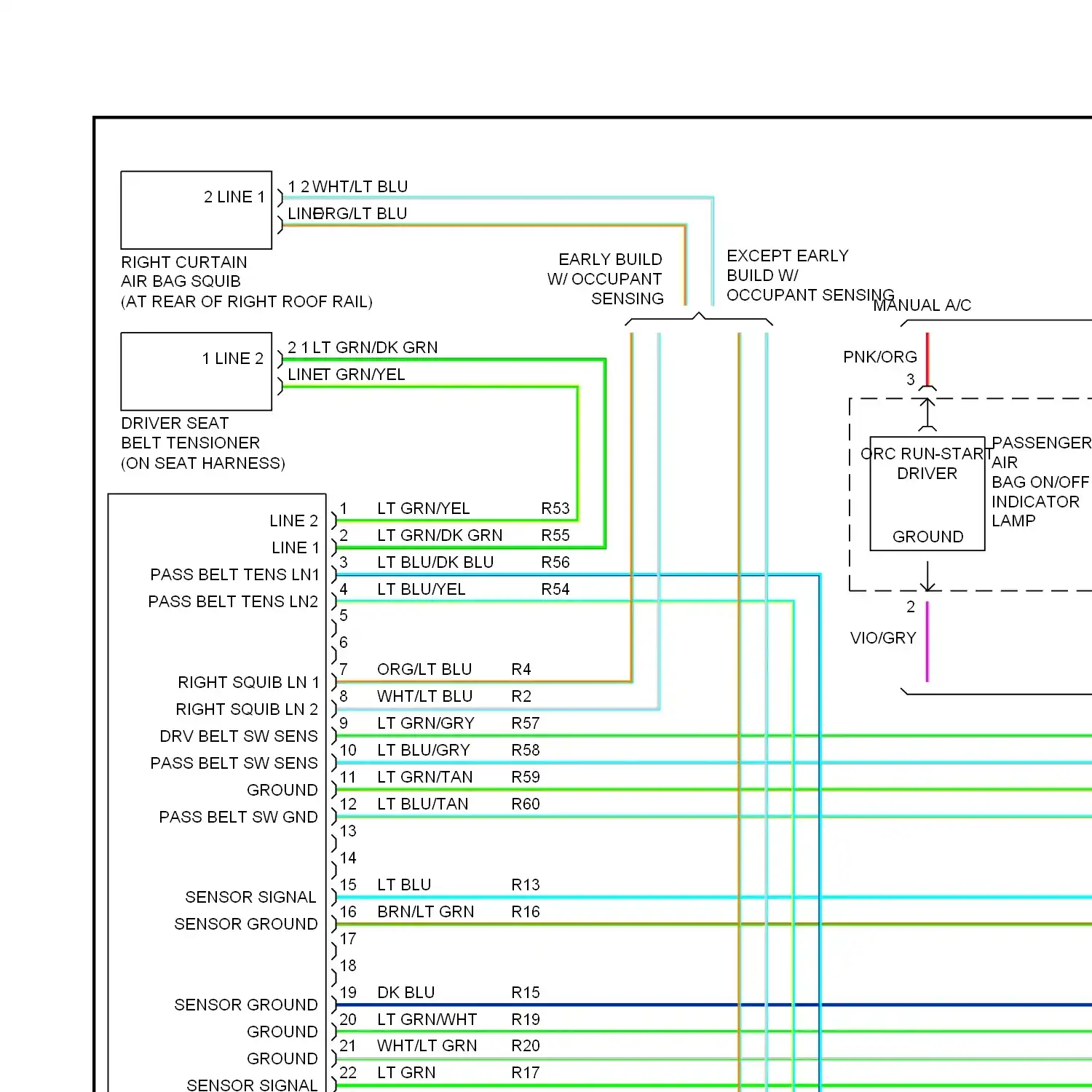The width and height of the screenshot is (1092, 1092).
Task: Click circuit code 'R20'
Action: 526,1045
